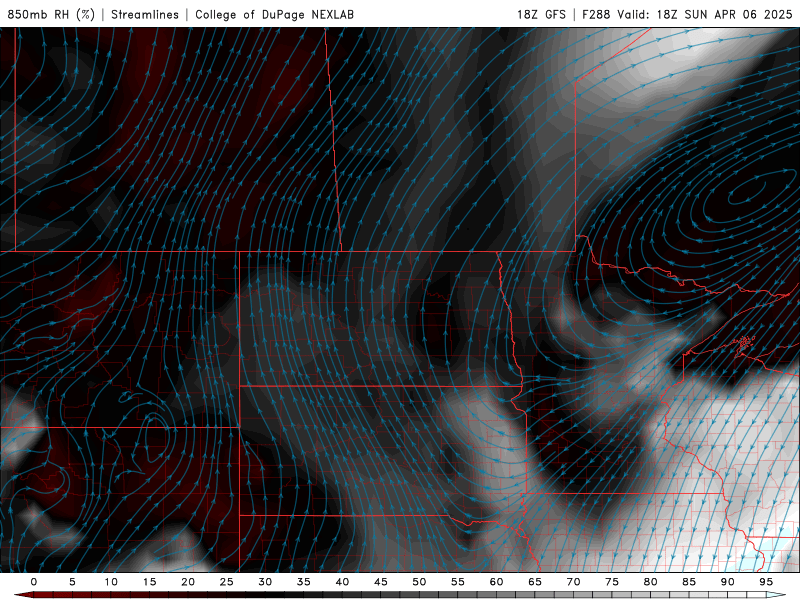Screen dimensions: 800x600
Task: Click the 65 value on color scale
Action: pos(535,582)
